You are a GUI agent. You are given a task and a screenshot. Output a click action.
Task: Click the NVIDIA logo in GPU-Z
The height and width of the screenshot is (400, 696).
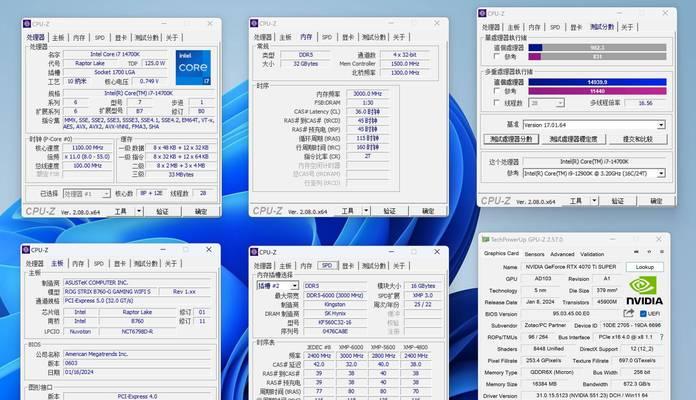click(644, 291)
